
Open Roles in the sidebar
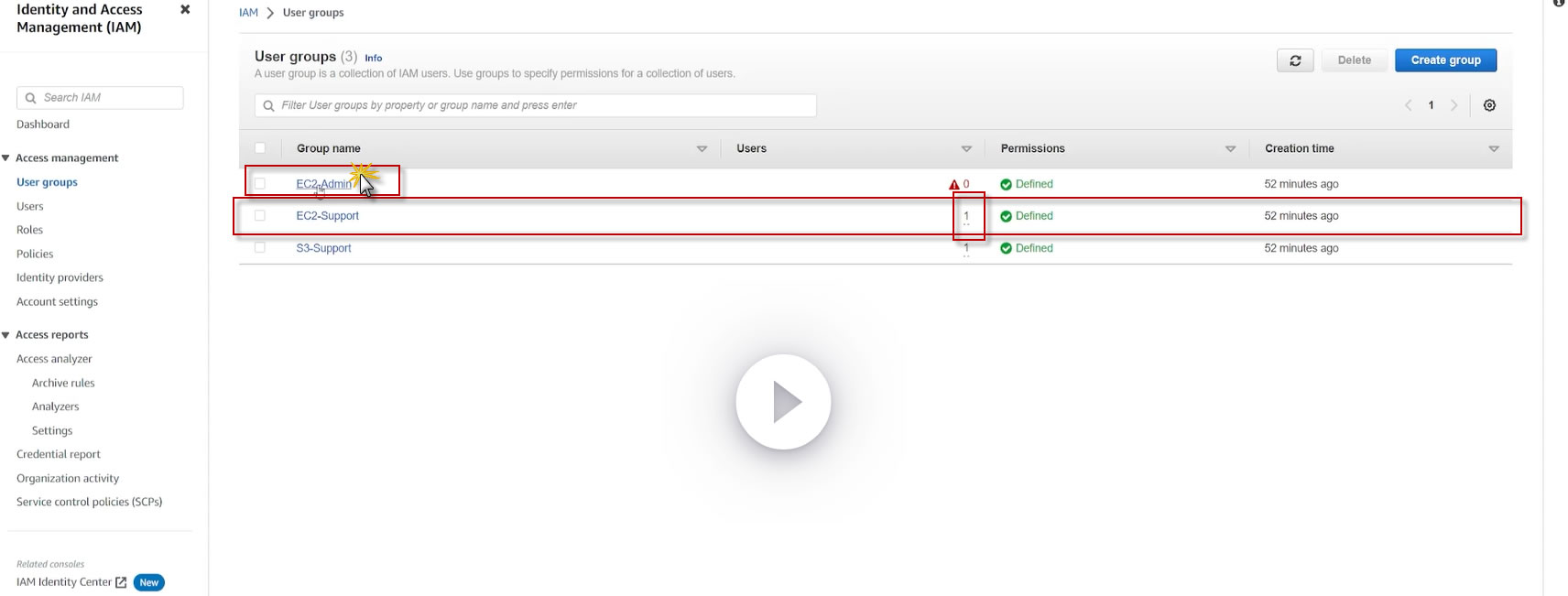pos(29,230)
